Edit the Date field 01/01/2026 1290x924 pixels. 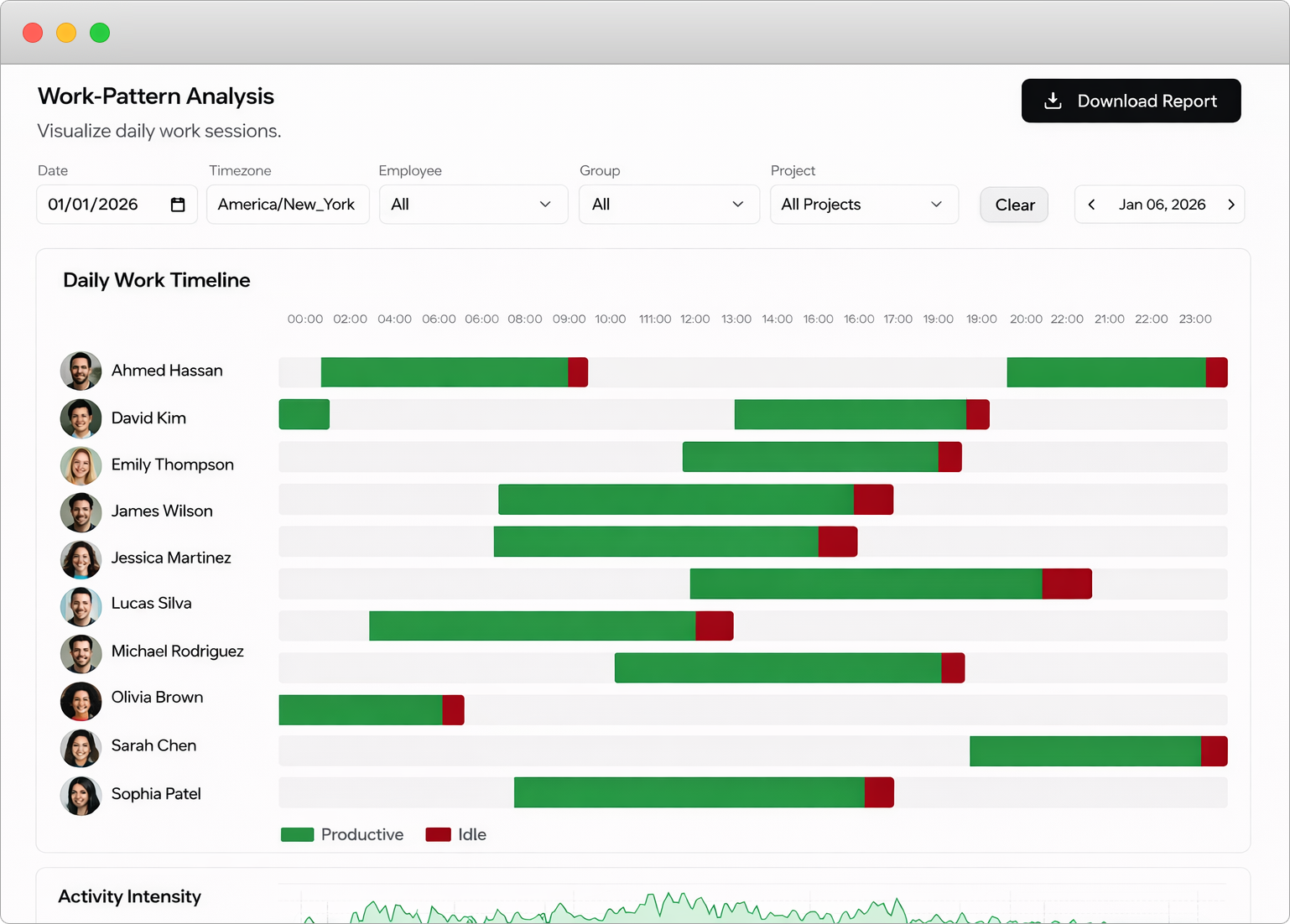click(x=117, y=205)
